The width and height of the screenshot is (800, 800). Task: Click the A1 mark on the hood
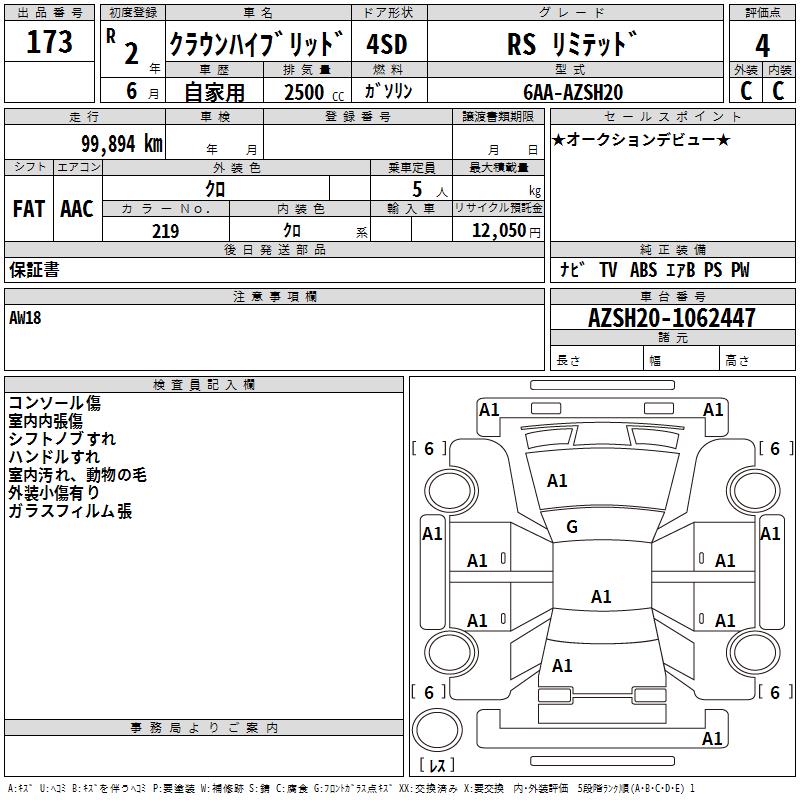tap(557, 481)
